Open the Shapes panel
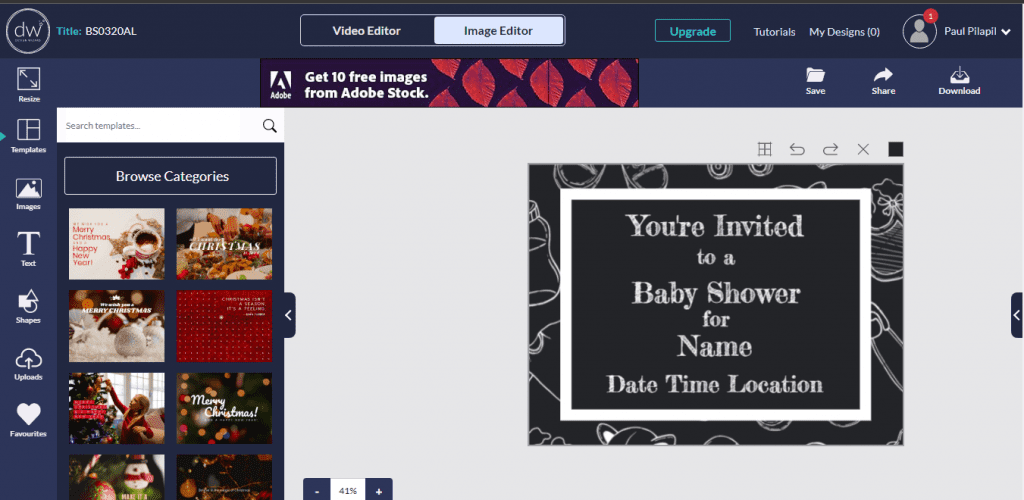Viewport: 1024px width, 500px height. (x=28, y=303)
